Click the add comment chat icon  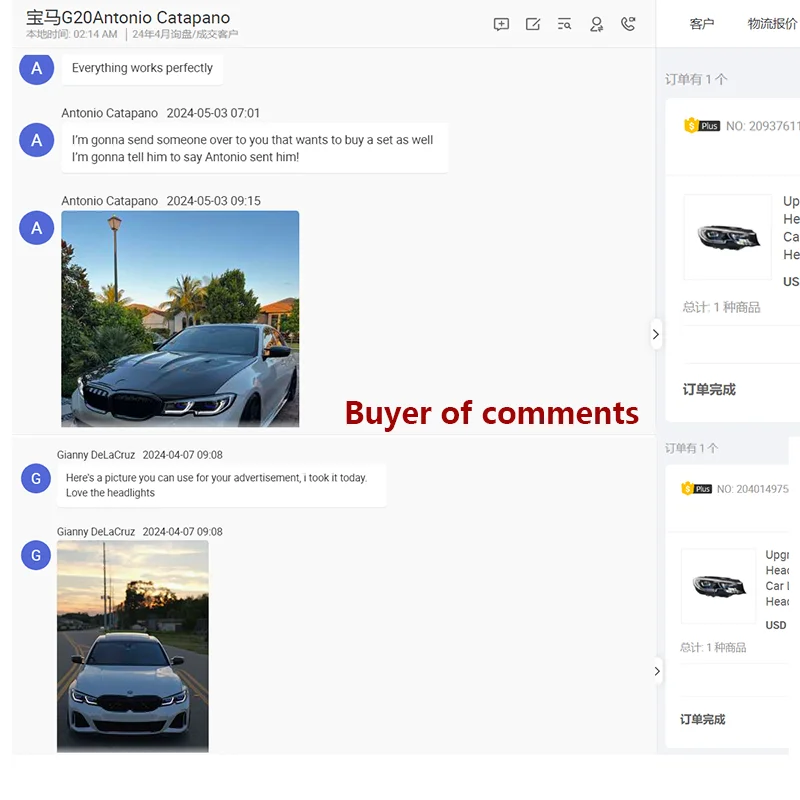pyautogui.click(x=501, y=24)
